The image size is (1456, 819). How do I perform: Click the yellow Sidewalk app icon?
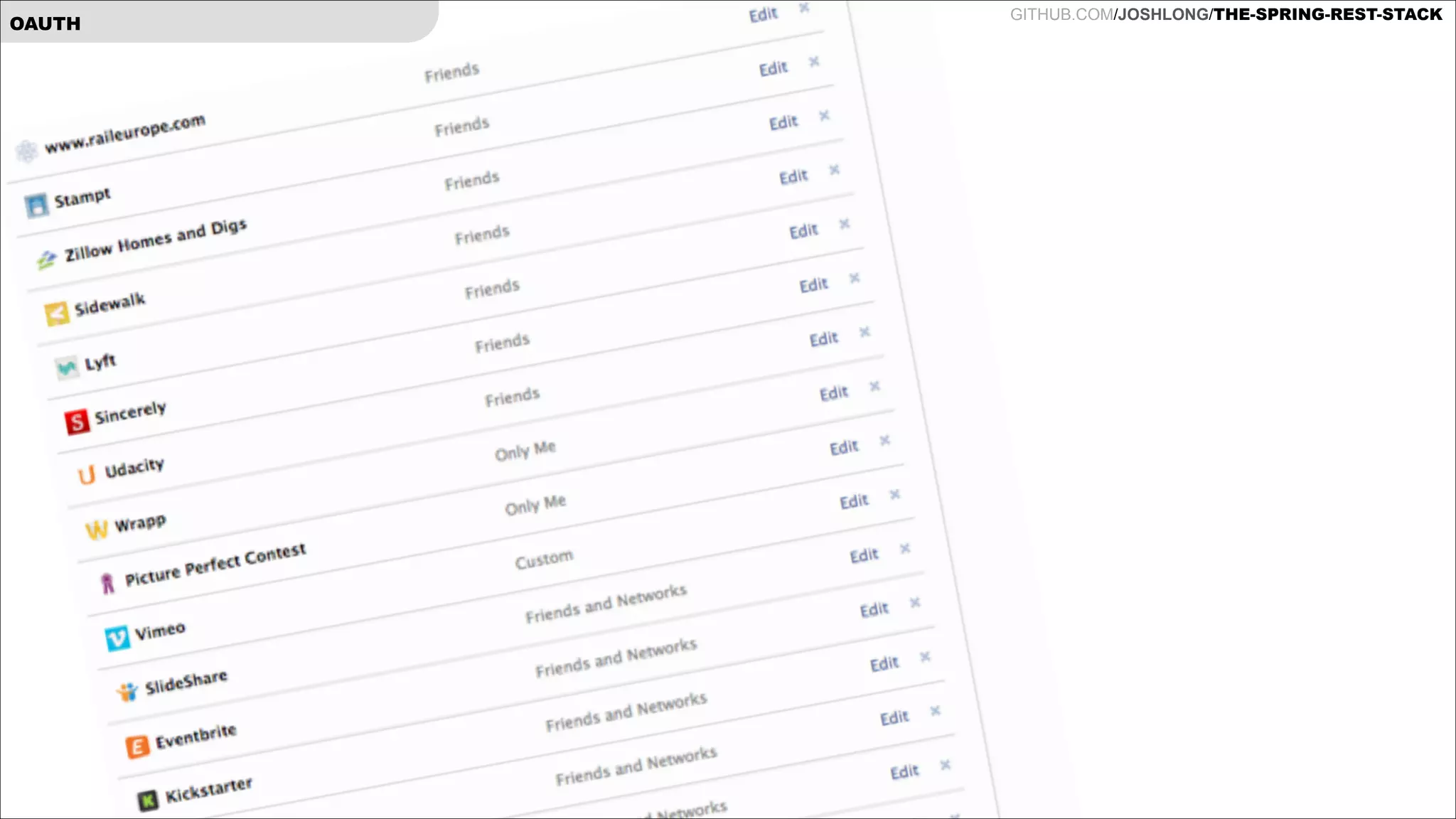pos(57,313)
